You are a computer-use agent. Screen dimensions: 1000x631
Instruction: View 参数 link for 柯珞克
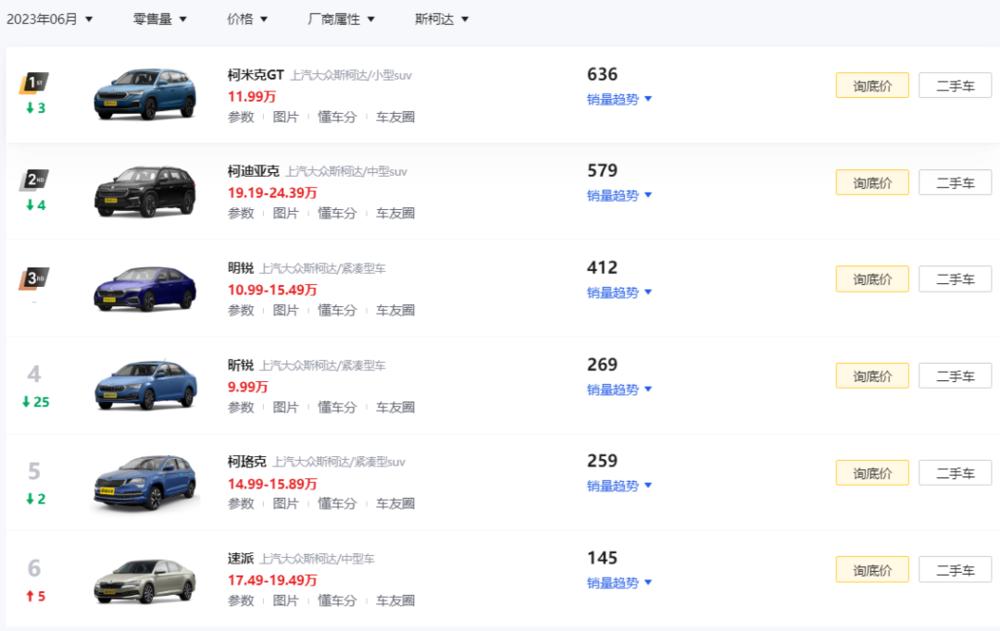[x=240, y=504]
